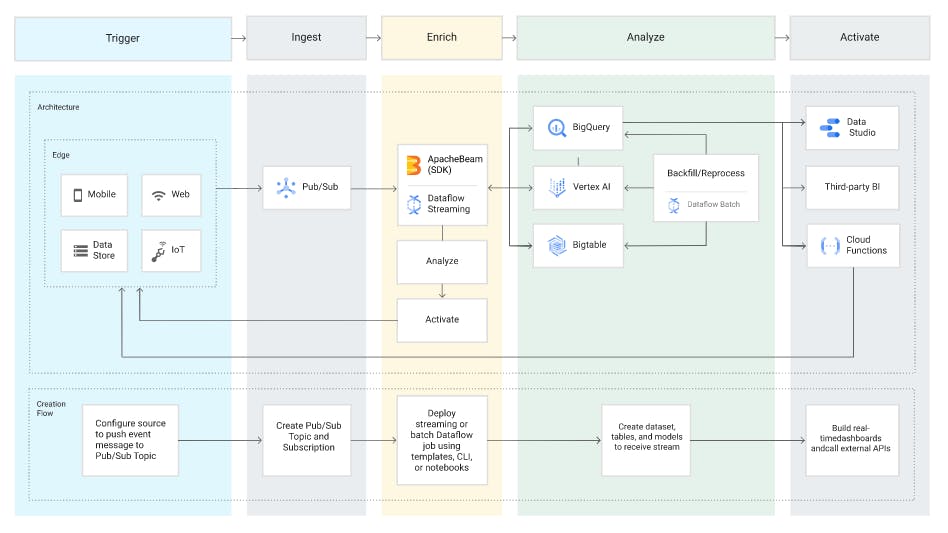
Task: Click the Apache Beam logo icon
Action: (x=414, y=164)
